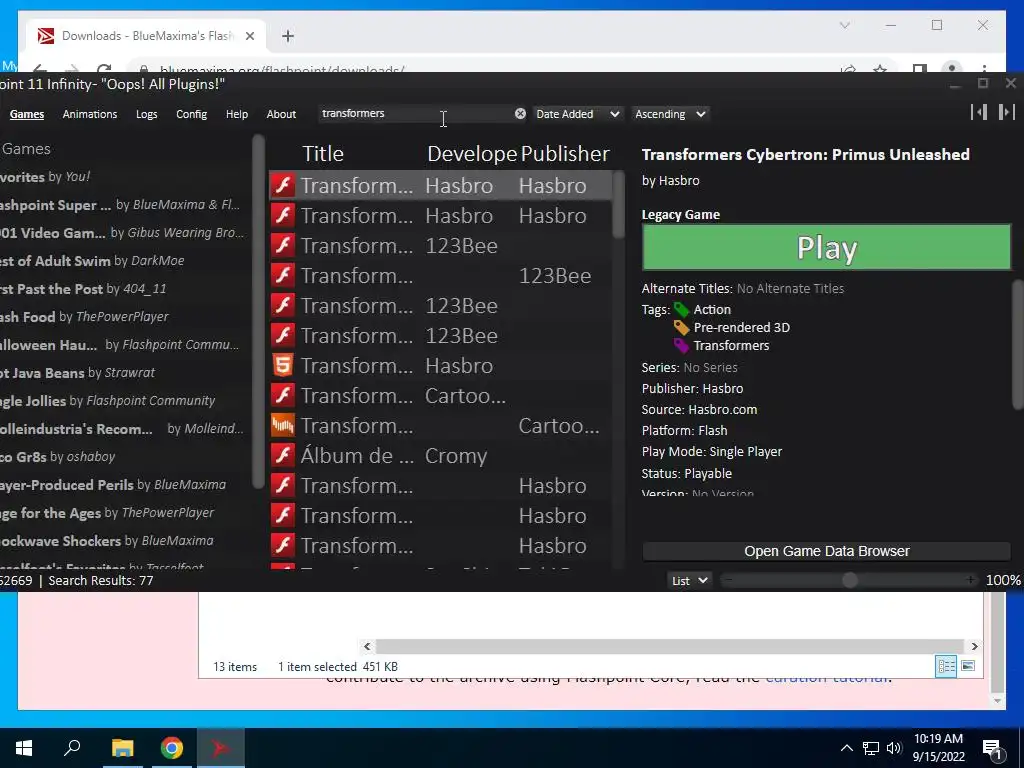The image size is (1024, 768).
Task: Select 'Flash Food' playlist by ThePowerPlayer
Action: click(x=123, y=317)
